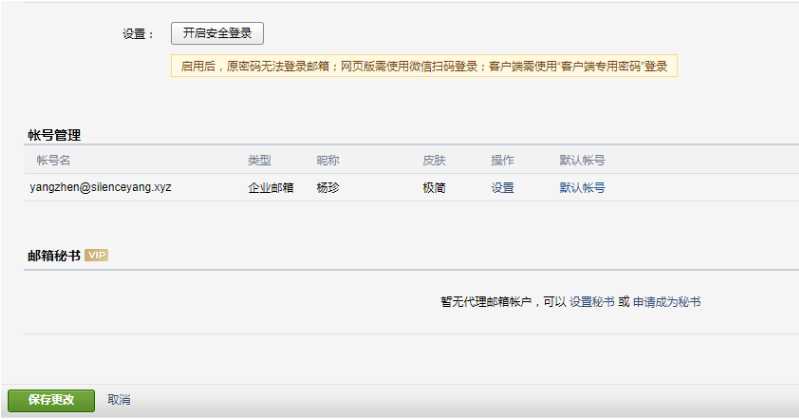799x420 pixels.
Task: Cancel changes via the 取消 link
Action: pyautogui.click(x=119, y=400)
